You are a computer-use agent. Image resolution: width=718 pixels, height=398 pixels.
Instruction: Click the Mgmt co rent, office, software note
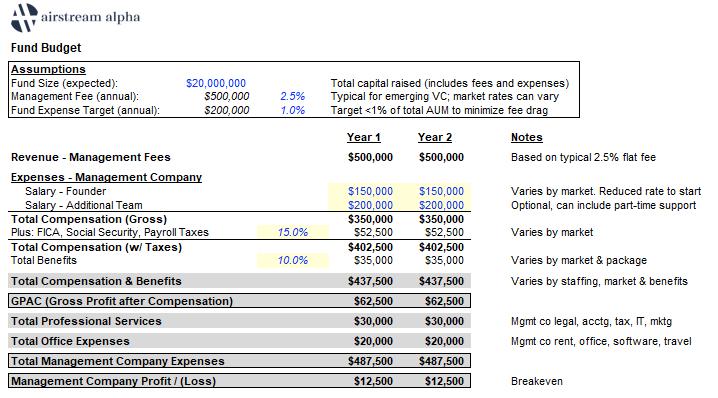pos(601,341)
